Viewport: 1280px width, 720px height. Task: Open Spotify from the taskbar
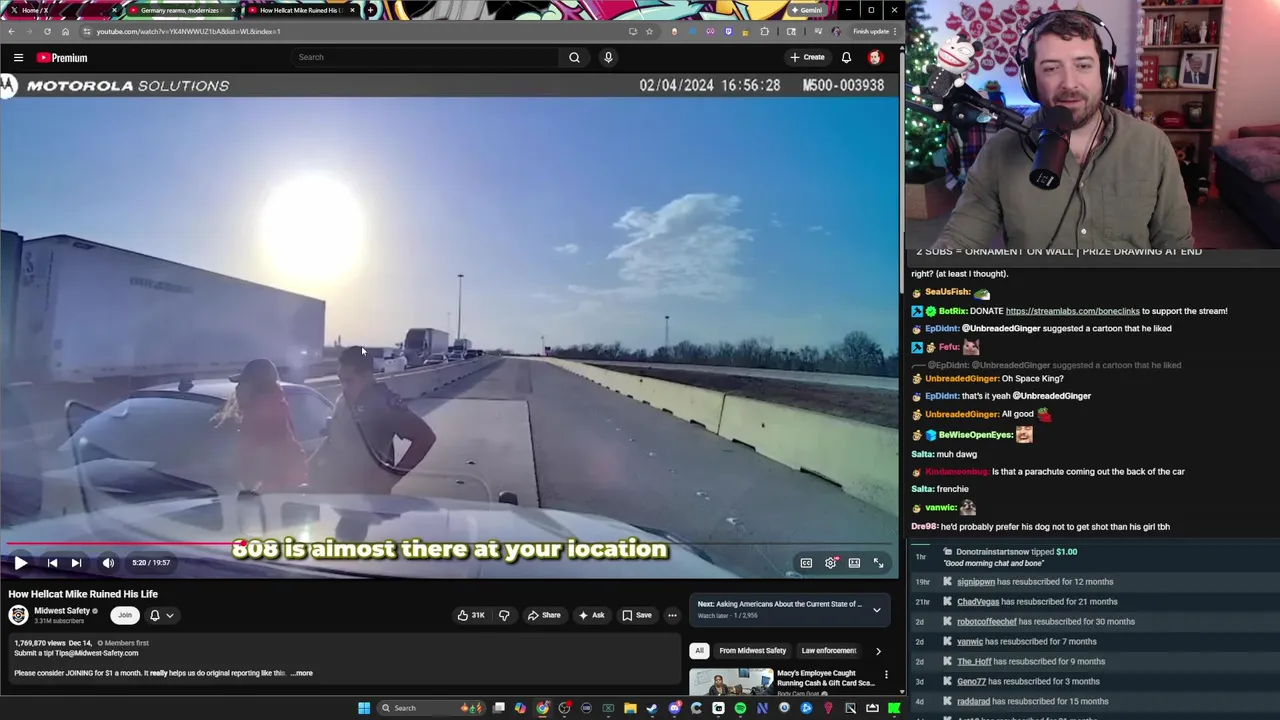click(x=740, y=708)
